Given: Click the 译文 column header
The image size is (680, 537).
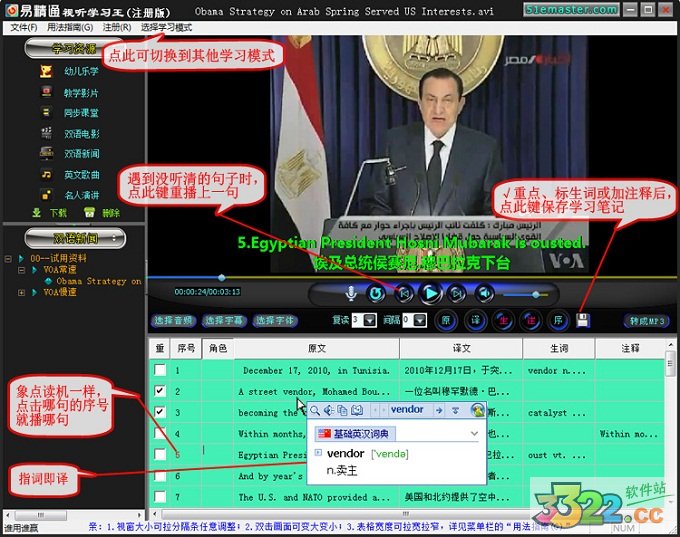Looking at the screenshot, I should pyautogui.click(x=461, y=348).
